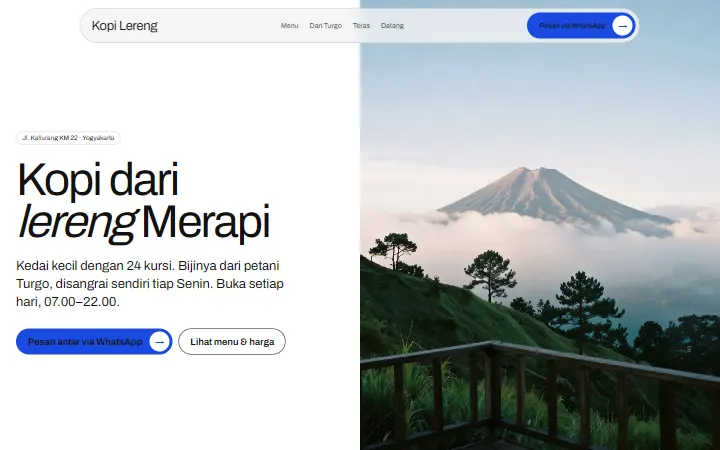Click Pesan via WhatsApp in the navbar

[x=581, y=26]
